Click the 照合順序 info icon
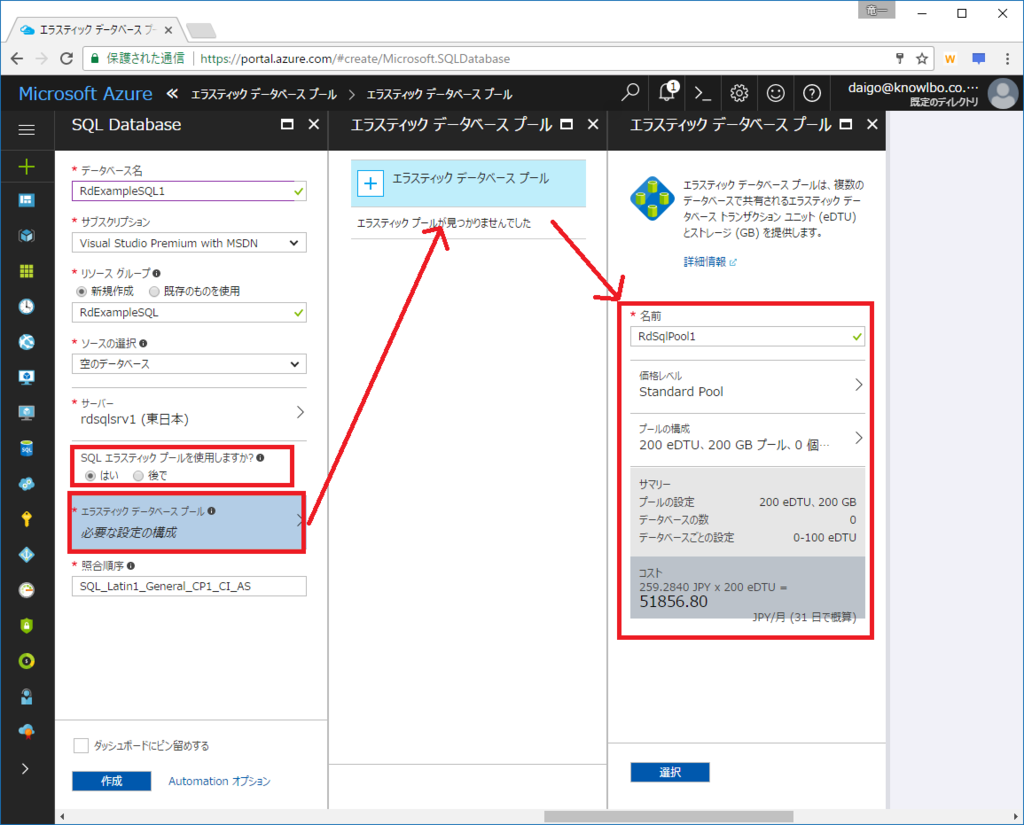The height and width of the screenshot is (825, 1024). (131, 566)
